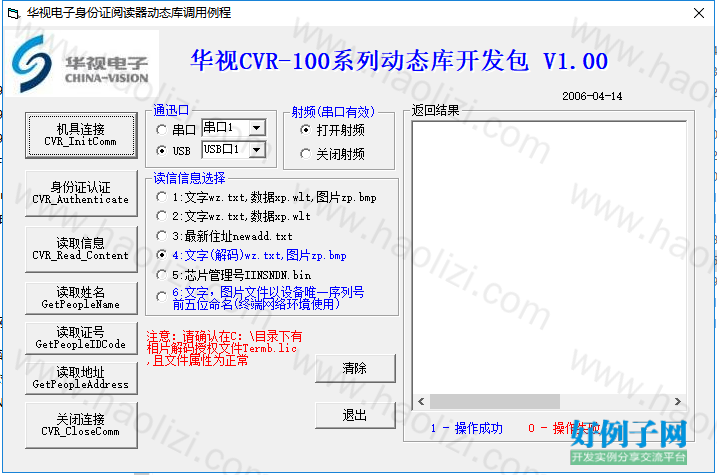The height and width of the screenshot is (475, 717).
Task: Choose option 1: 文字wz.txt,数据xp.wlt,图片zp.bmp
Action: pos(161,197)
